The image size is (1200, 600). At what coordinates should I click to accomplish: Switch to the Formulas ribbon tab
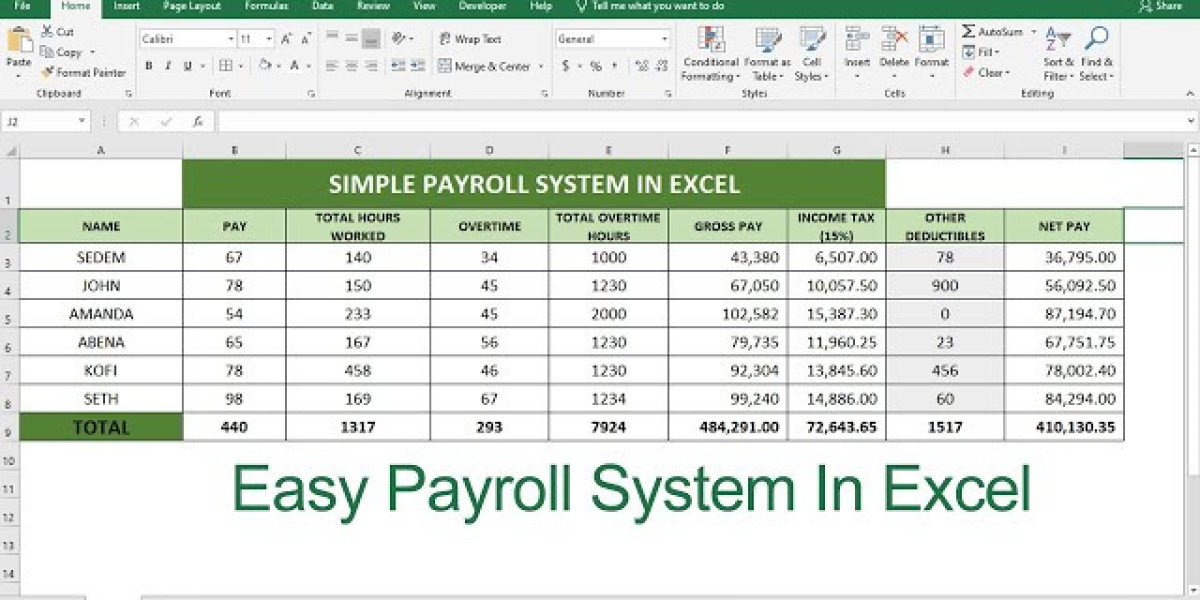click(x=265, y=6)
